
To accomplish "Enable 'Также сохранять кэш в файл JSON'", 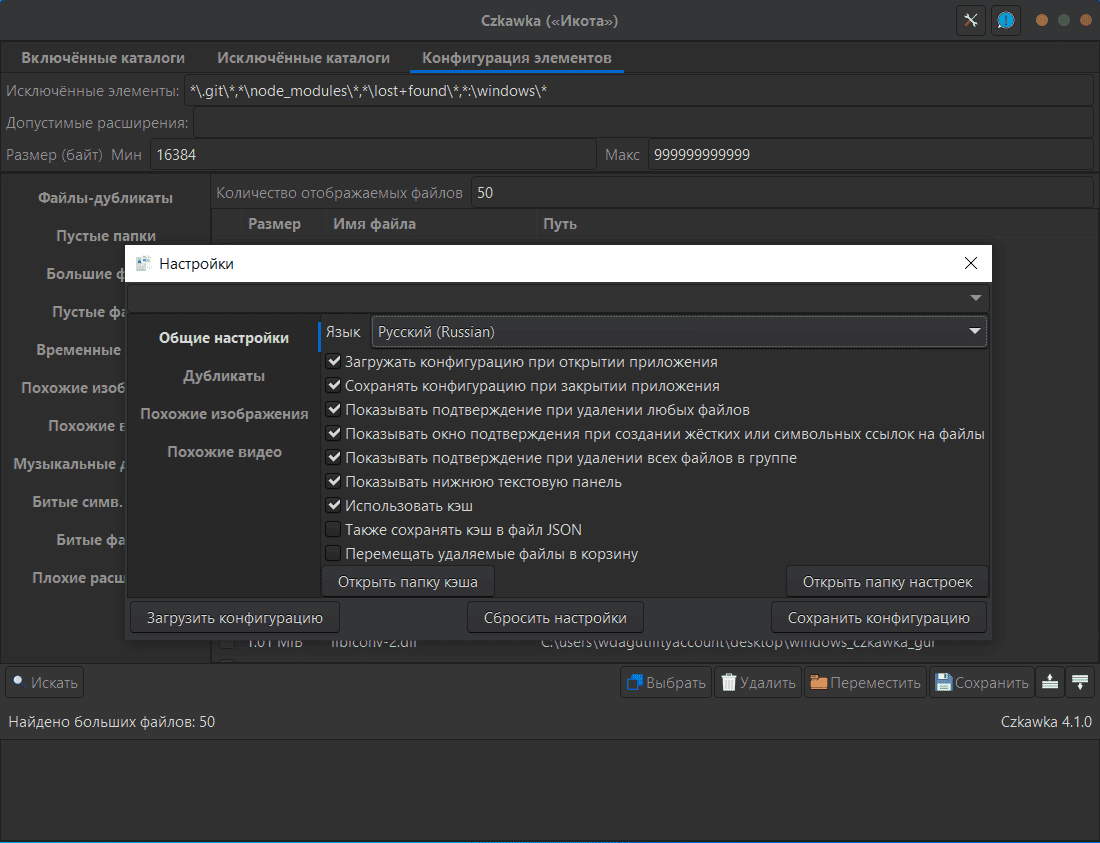I will coord(334,530).
